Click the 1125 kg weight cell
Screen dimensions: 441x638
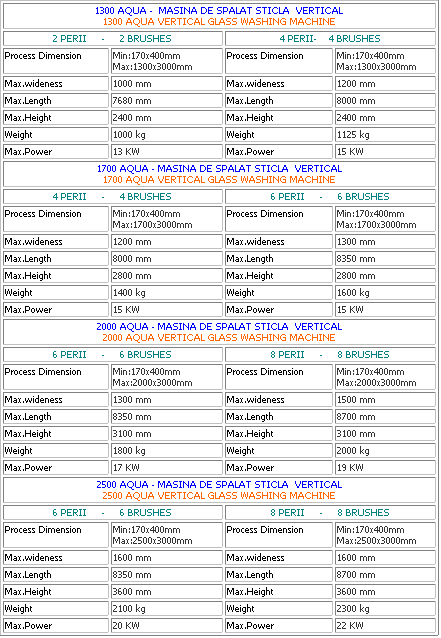click(385, 135)
